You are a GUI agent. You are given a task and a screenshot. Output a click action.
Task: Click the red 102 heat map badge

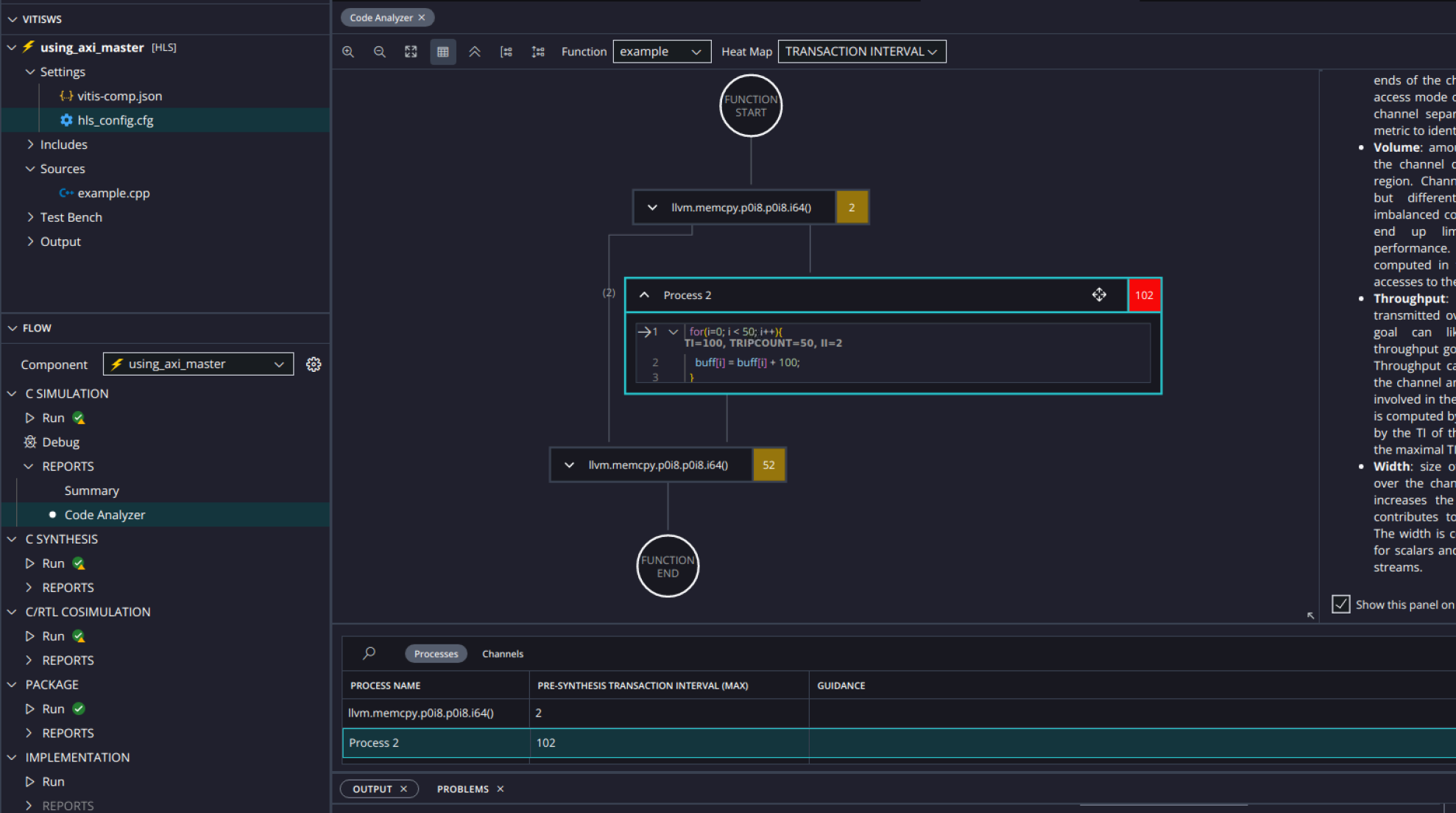[1144, 295]
